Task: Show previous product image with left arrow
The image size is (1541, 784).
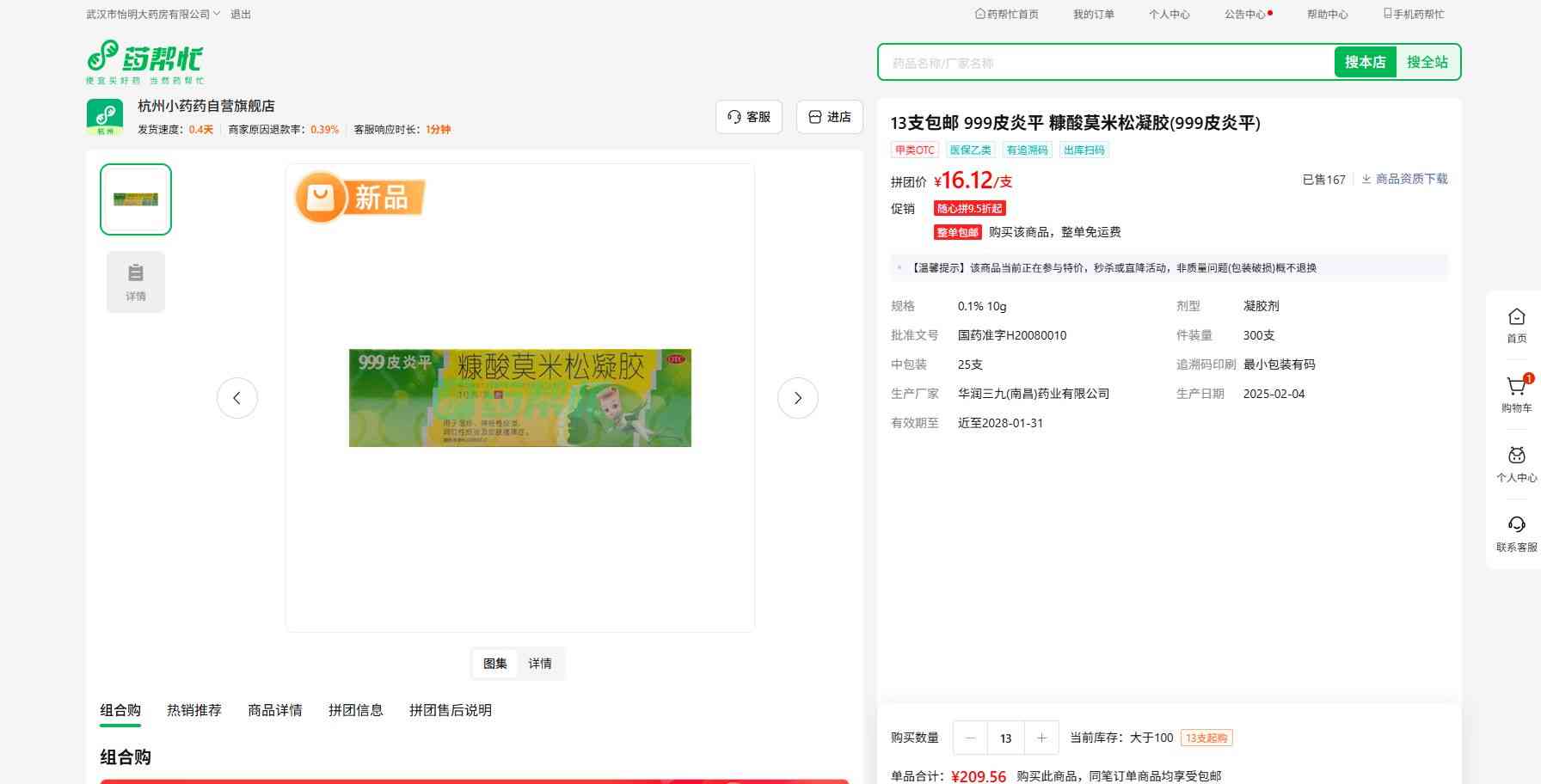Action: [x=237, y=398]
